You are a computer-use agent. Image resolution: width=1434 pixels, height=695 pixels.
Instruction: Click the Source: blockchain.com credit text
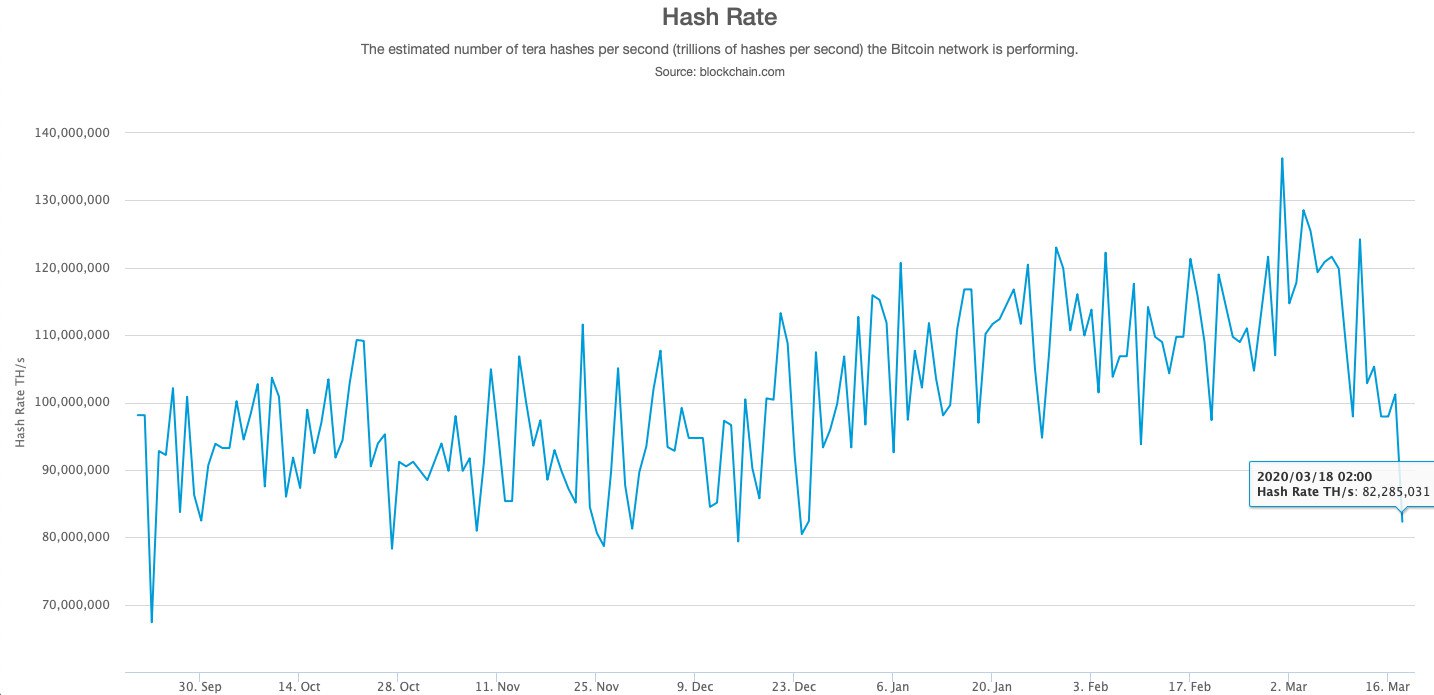[719, 72]
